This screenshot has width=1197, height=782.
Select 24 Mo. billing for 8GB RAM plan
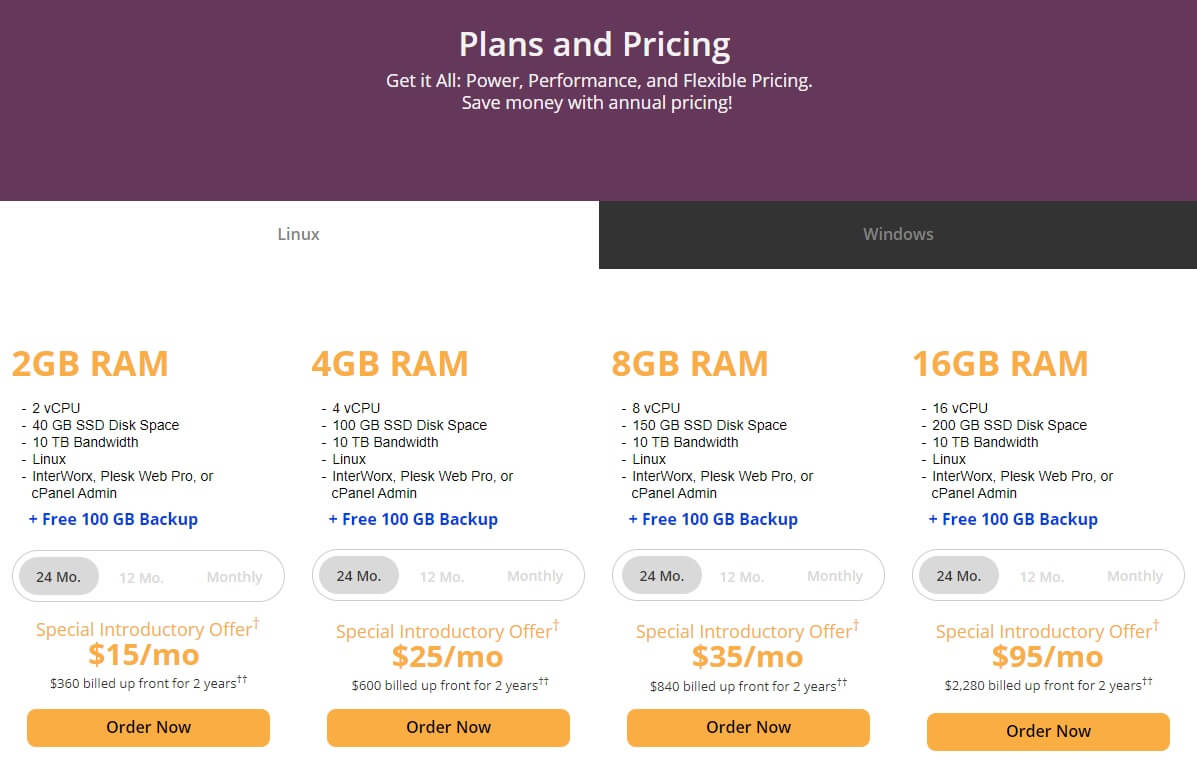661,576
